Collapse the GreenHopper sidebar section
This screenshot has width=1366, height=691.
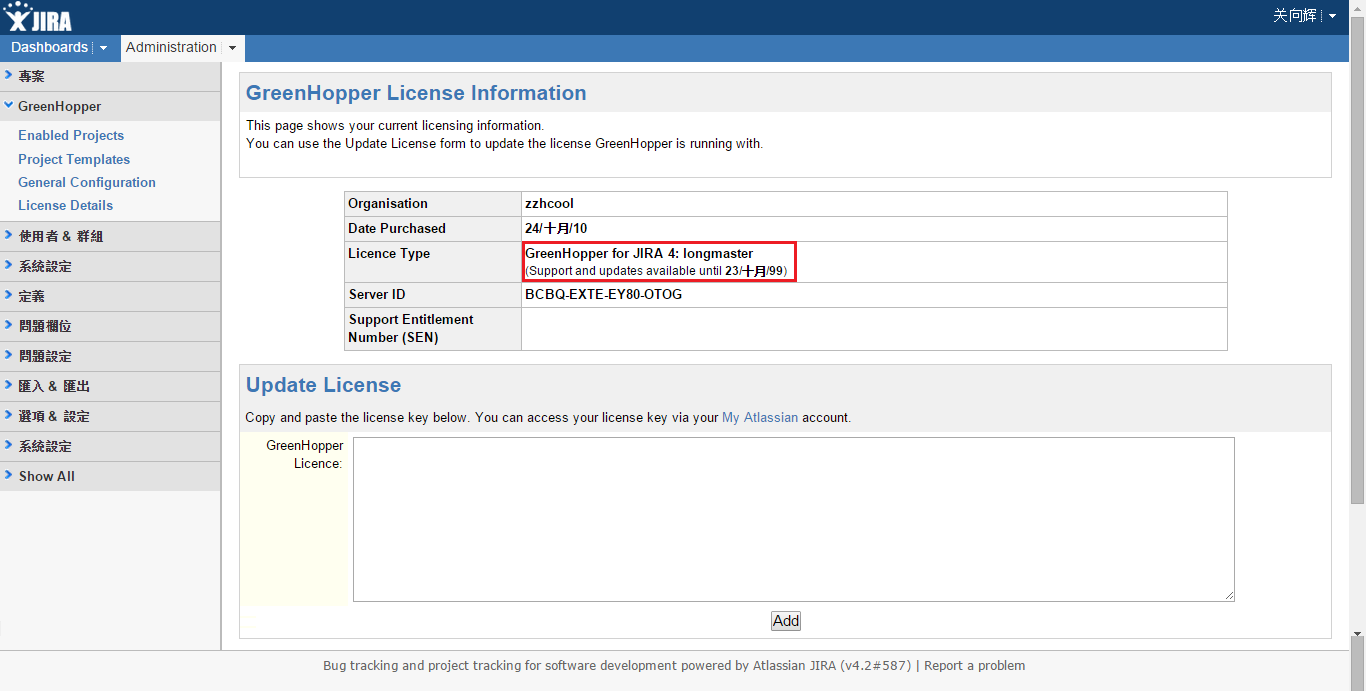tap(110, 106)
